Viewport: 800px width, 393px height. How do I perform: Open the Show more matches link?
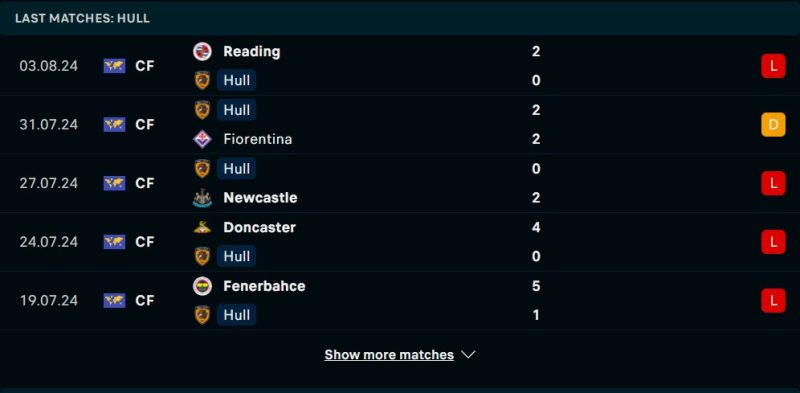[x=389, y=355]
